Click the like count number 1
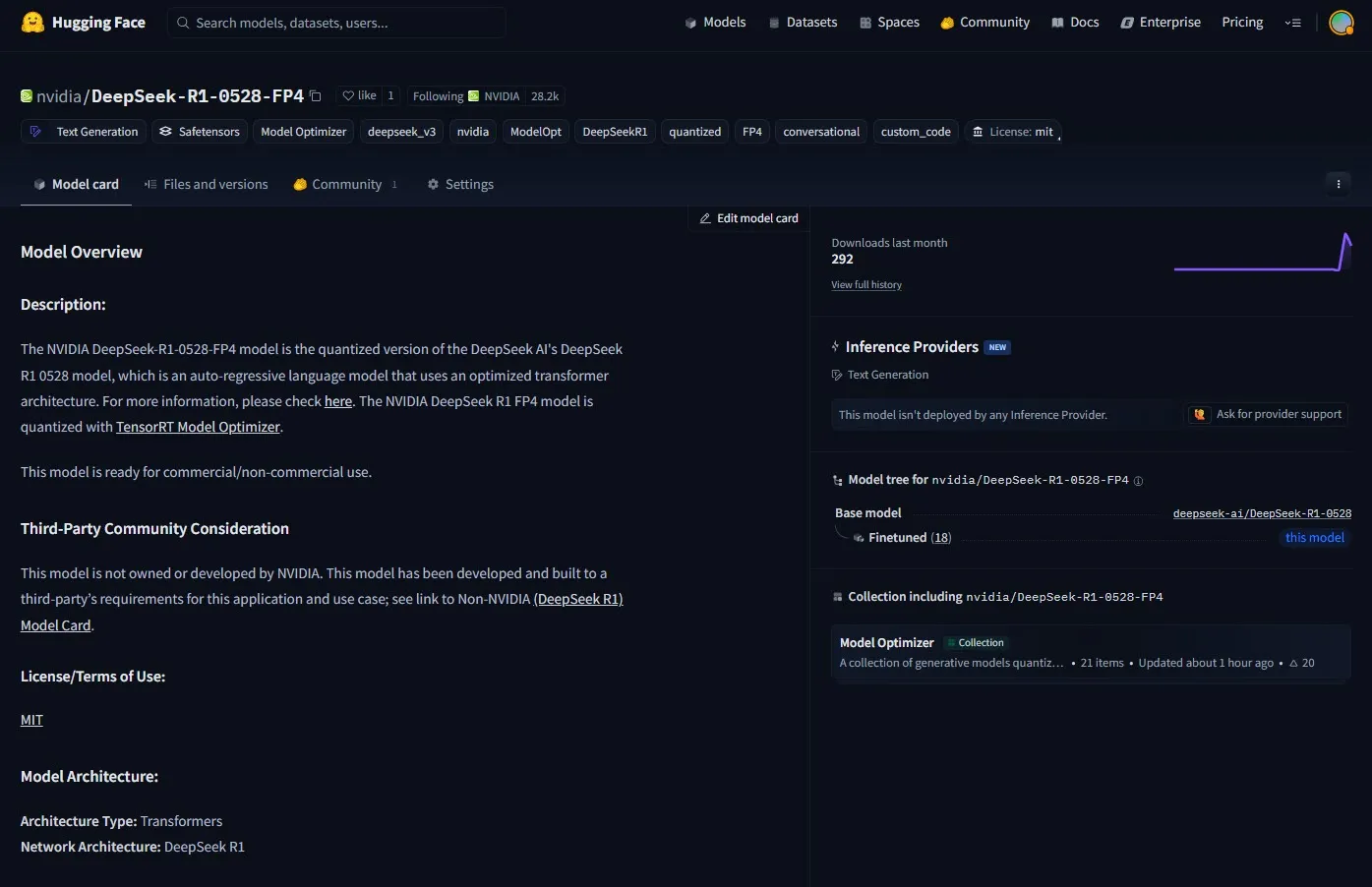1372x887 pixels. tap(390, 95)
